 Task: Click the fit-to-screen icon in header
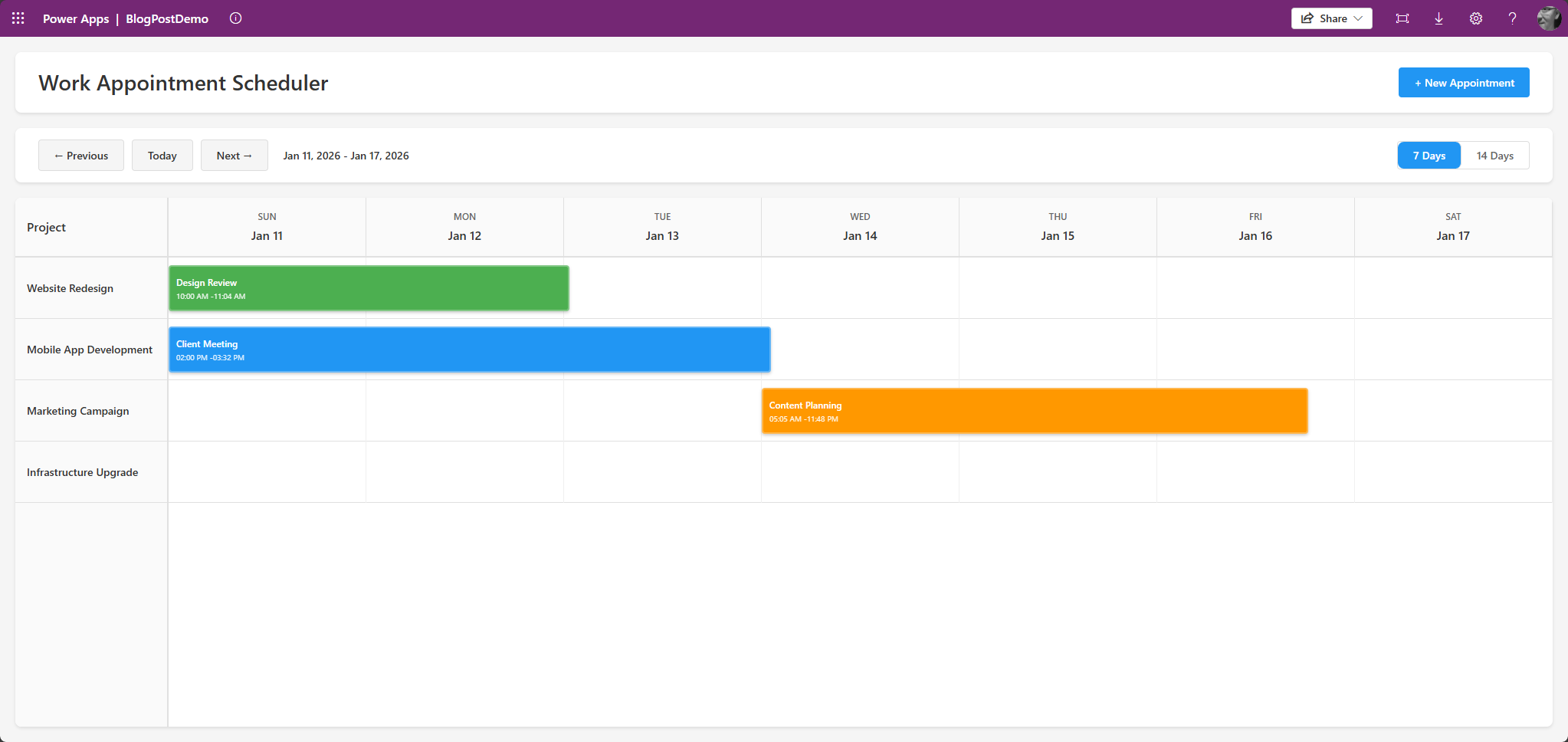click(x=1402, y=18)
